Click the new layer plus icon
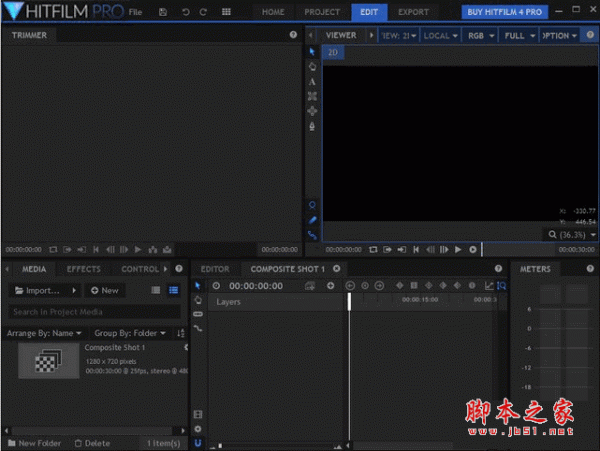Screen dimensions: 600x451 pyautogui.click(x=330, y=286)
